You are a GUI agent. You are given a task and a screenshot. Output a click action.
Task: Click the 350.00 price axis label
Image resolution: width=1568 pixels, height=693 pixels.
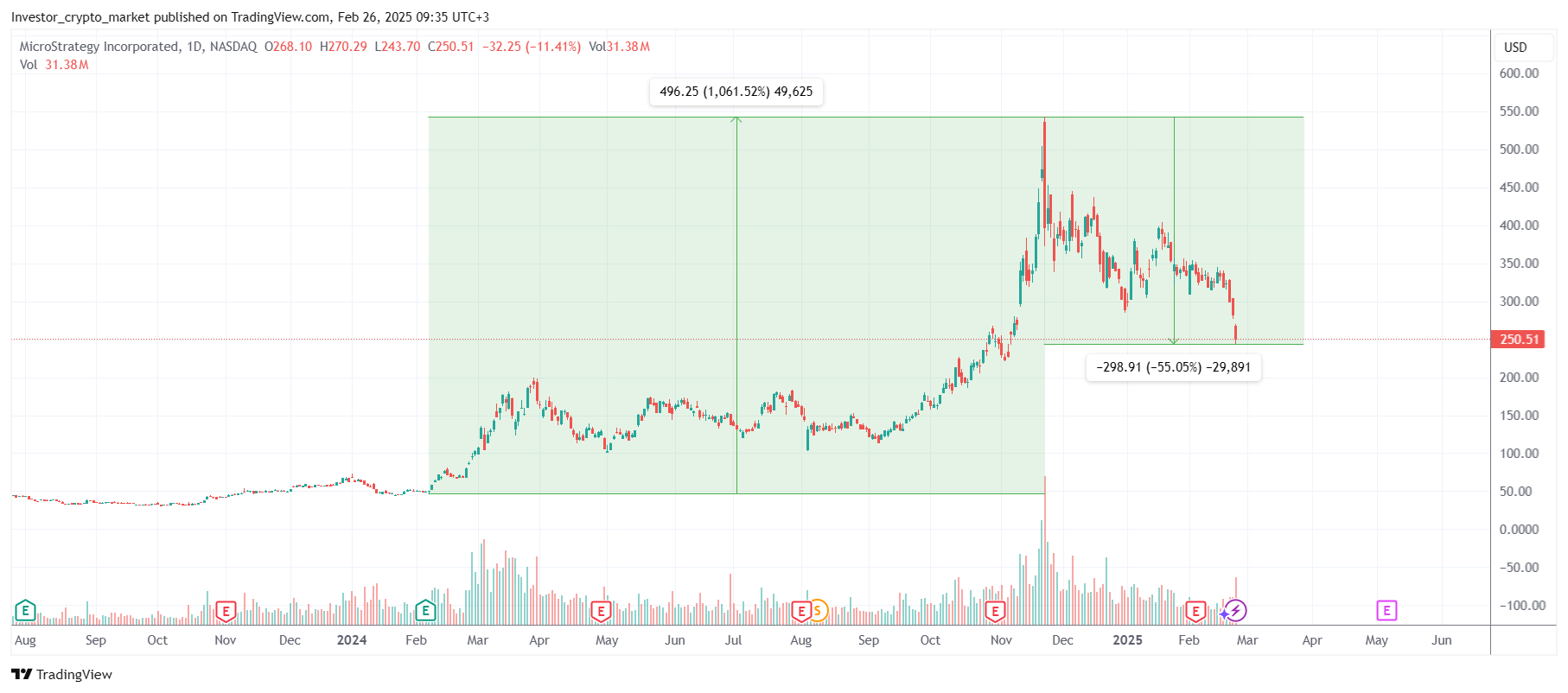(1520, 264)
